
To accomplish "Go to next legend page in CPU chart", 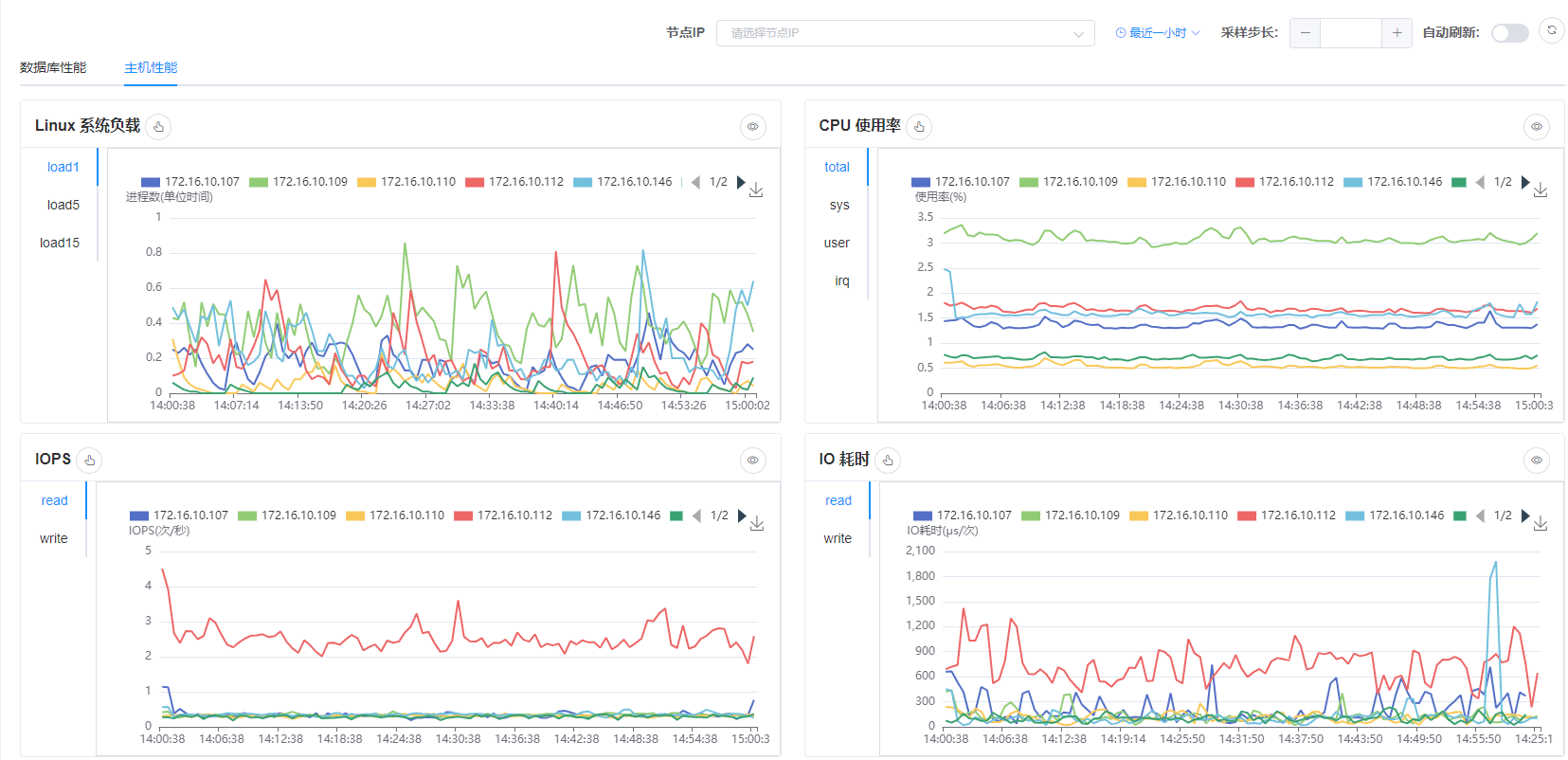I will 1525,182.
